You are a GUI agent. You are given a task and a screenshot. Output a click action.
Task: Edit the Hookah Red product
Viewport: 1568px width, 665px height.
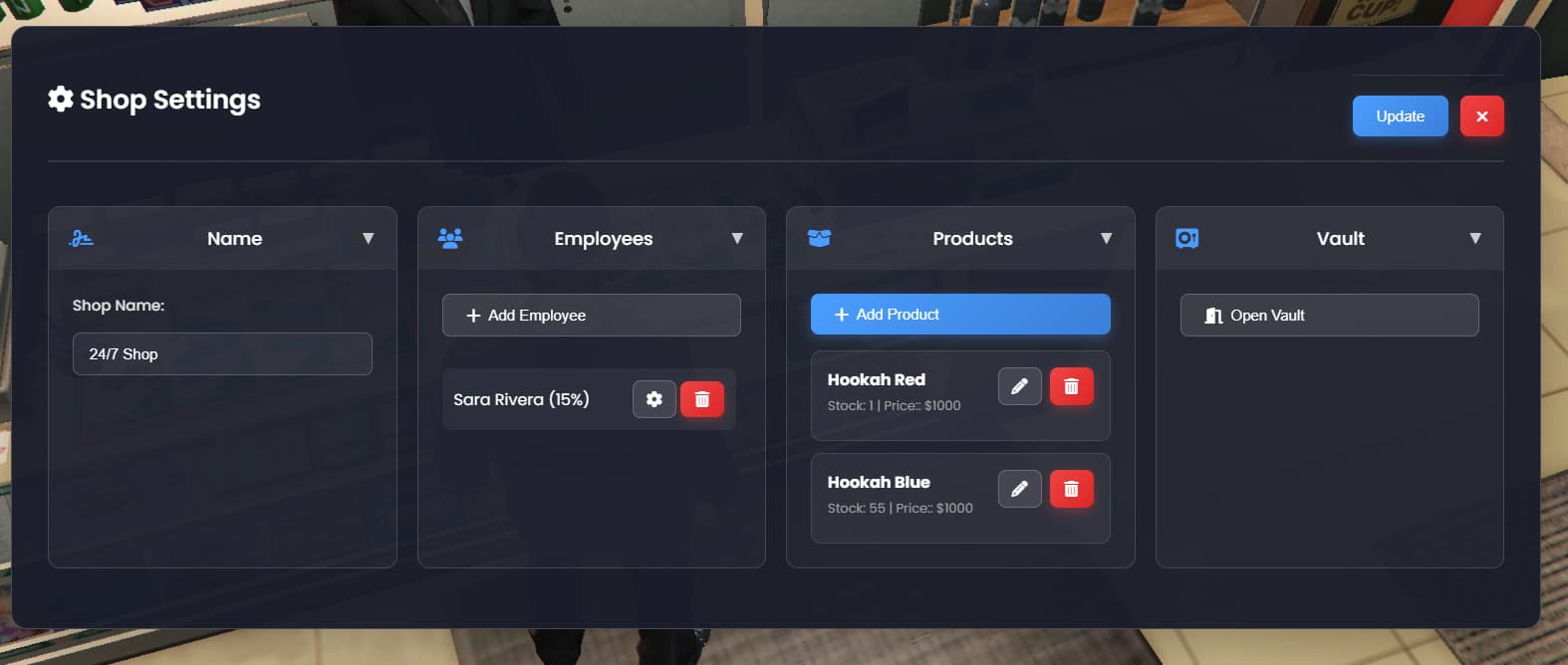(x=1020, y=386)
